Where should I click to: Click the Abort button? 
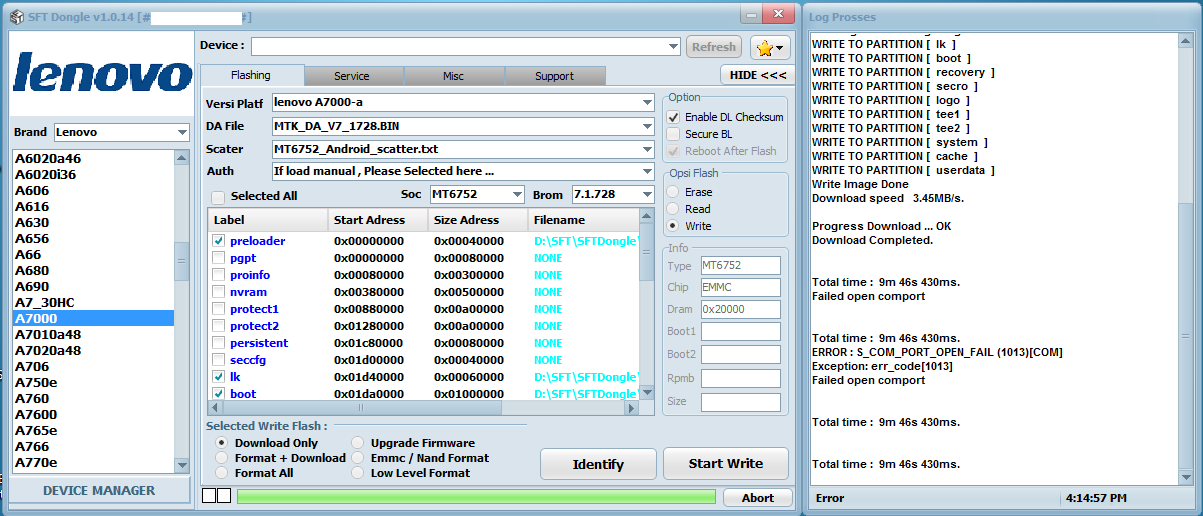pos(757,497)
